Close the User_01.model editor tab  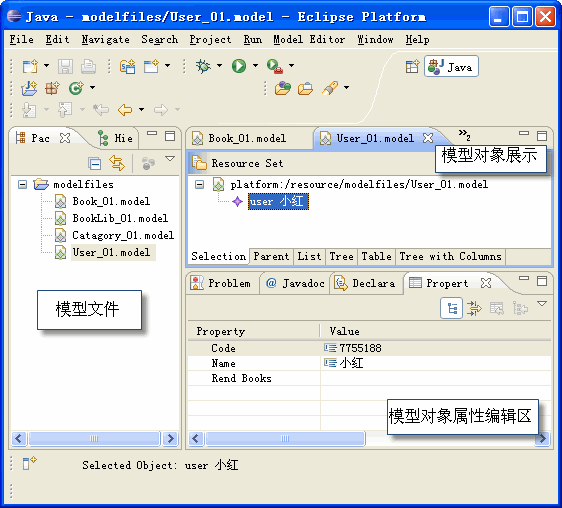tap(428, 138)
